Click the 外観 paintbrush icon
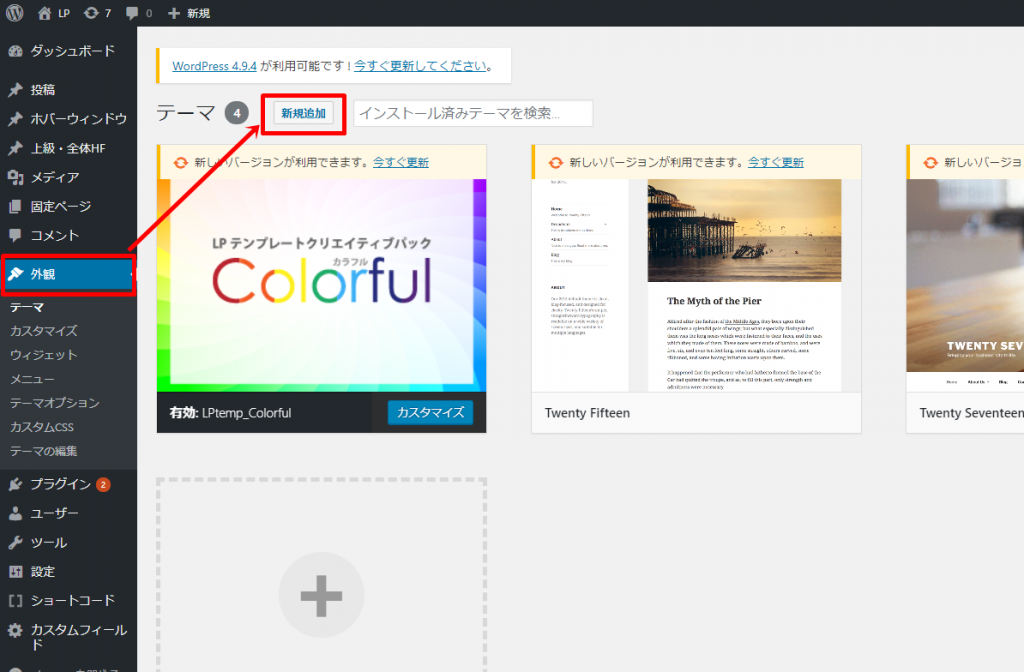This screenshot has width=1024, height=672. (16, 274)
